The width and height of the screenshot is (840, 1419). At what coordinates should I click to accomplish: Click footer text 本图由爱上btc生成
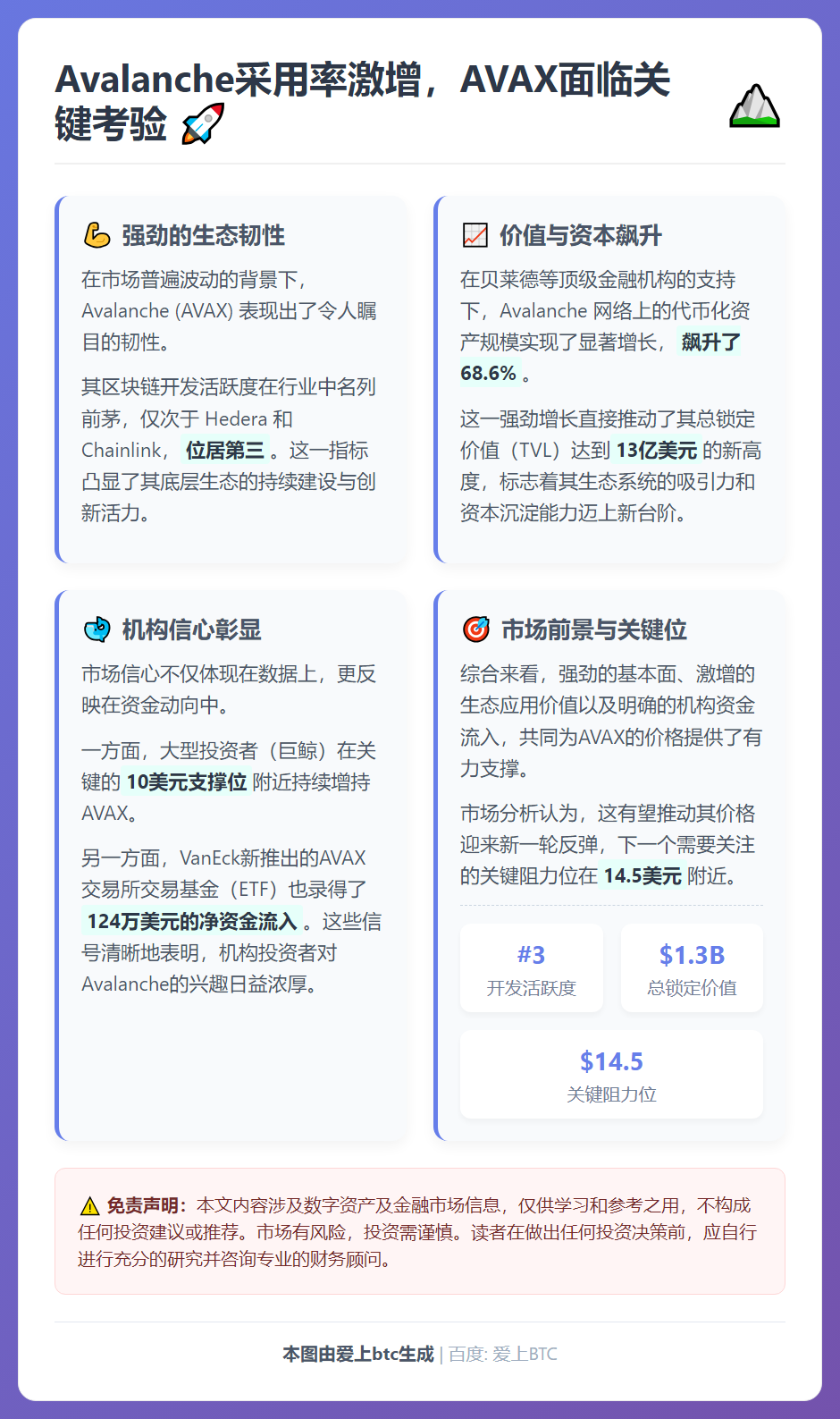358,1354
